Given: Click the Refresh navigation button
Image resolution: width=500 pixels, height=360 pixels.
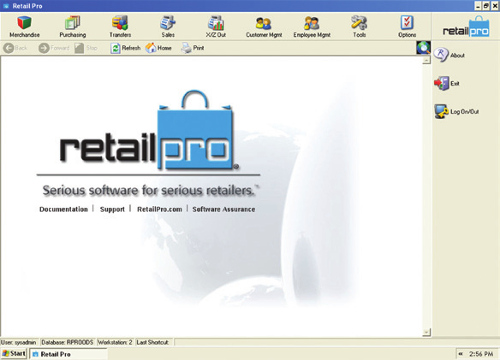Looking at the screenshot, I should click(x=125, y=48).
